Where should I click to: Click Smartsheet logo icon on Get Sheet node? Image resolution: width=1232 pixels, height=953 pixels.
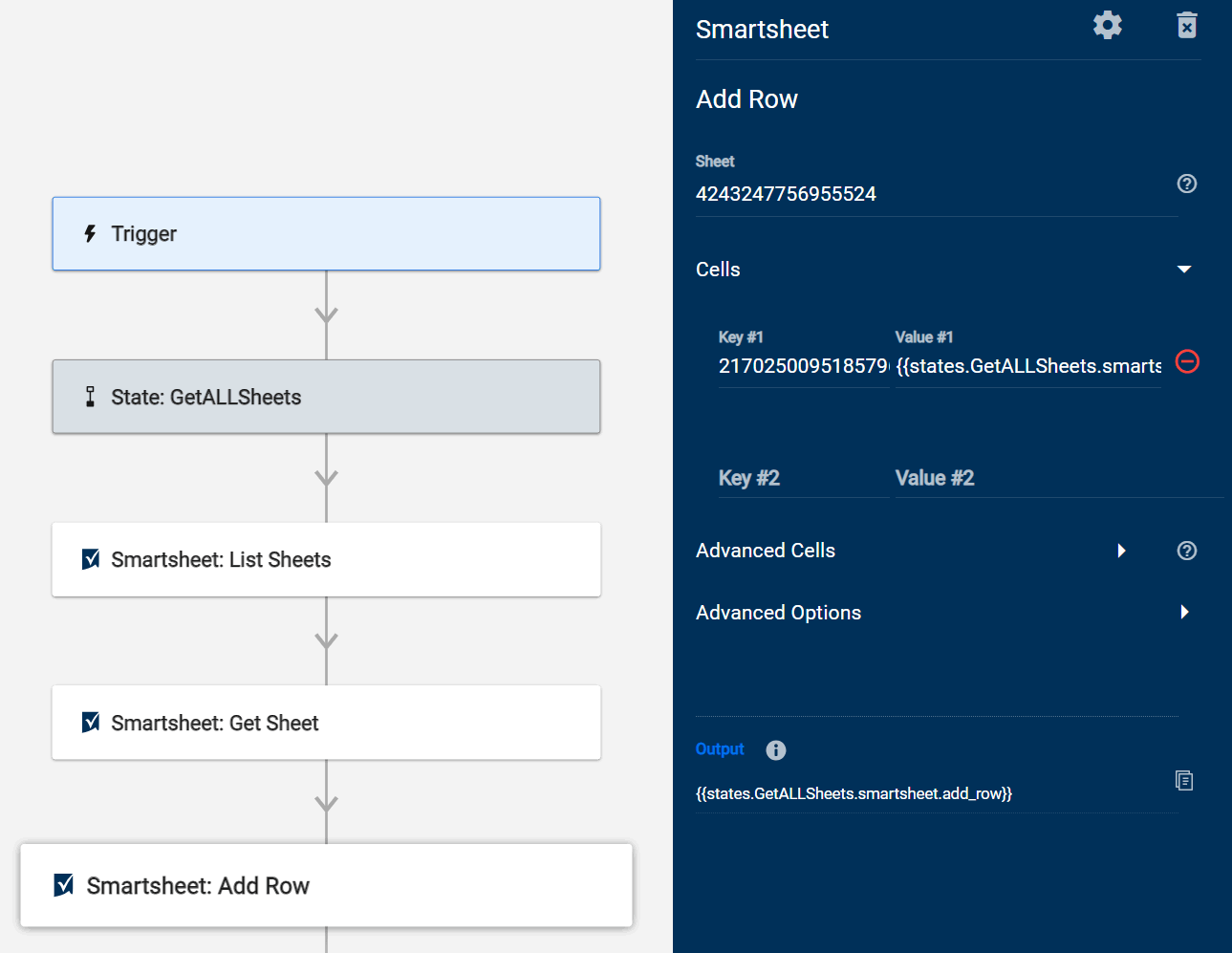click(x=91, y=723)
